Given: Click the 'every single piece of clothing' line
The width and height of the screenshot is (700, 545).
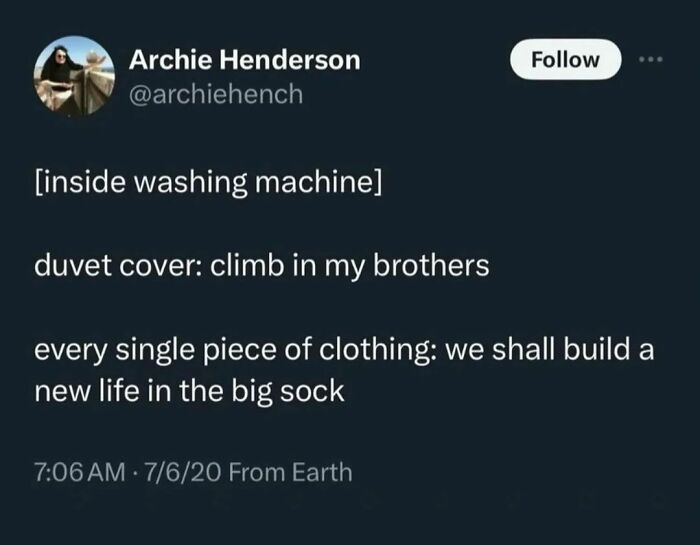Looking at the screenshot, I should tap(344, 349).
